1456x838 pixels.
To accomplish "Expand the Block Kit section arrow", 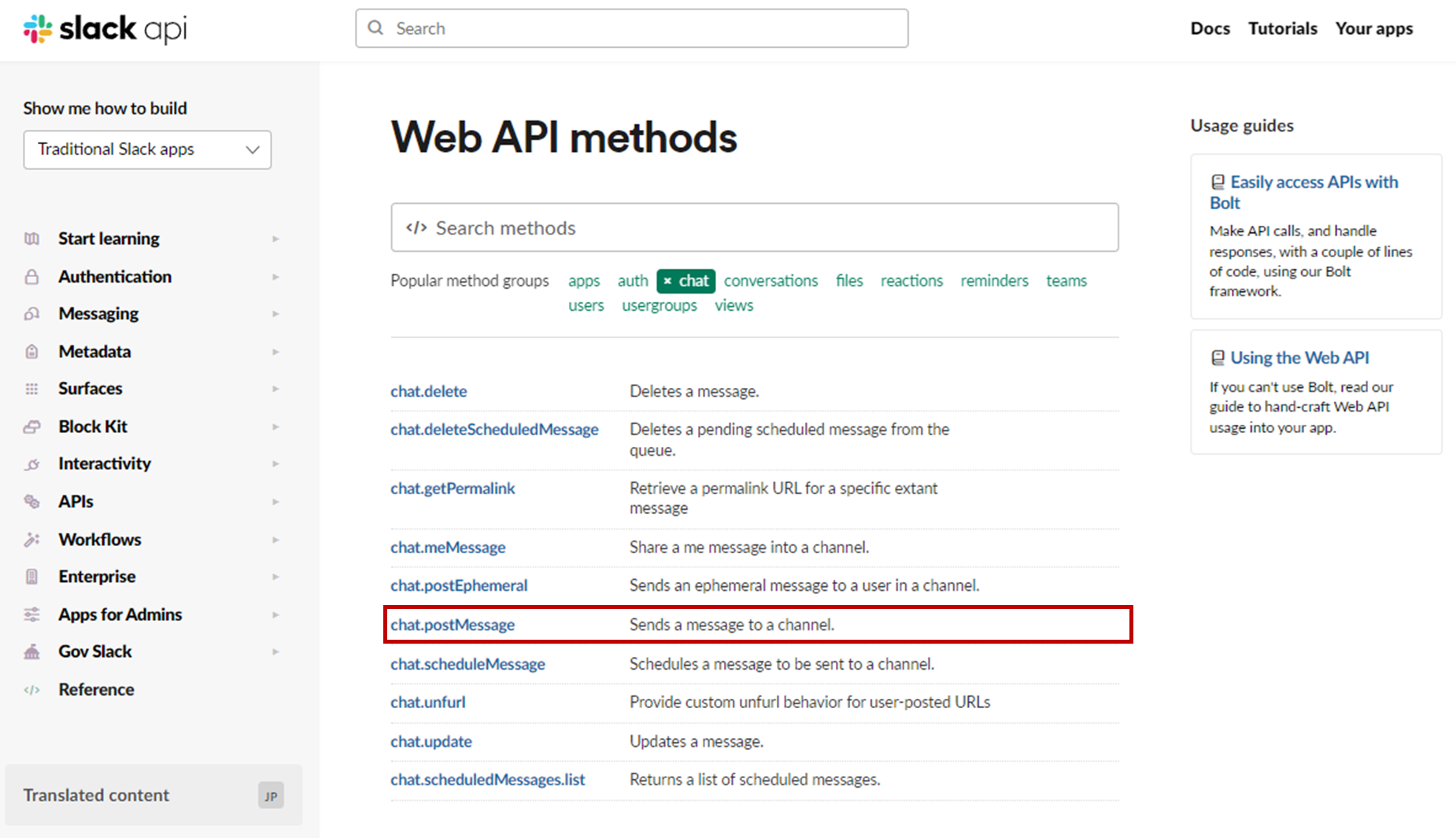I will point(275,426).
